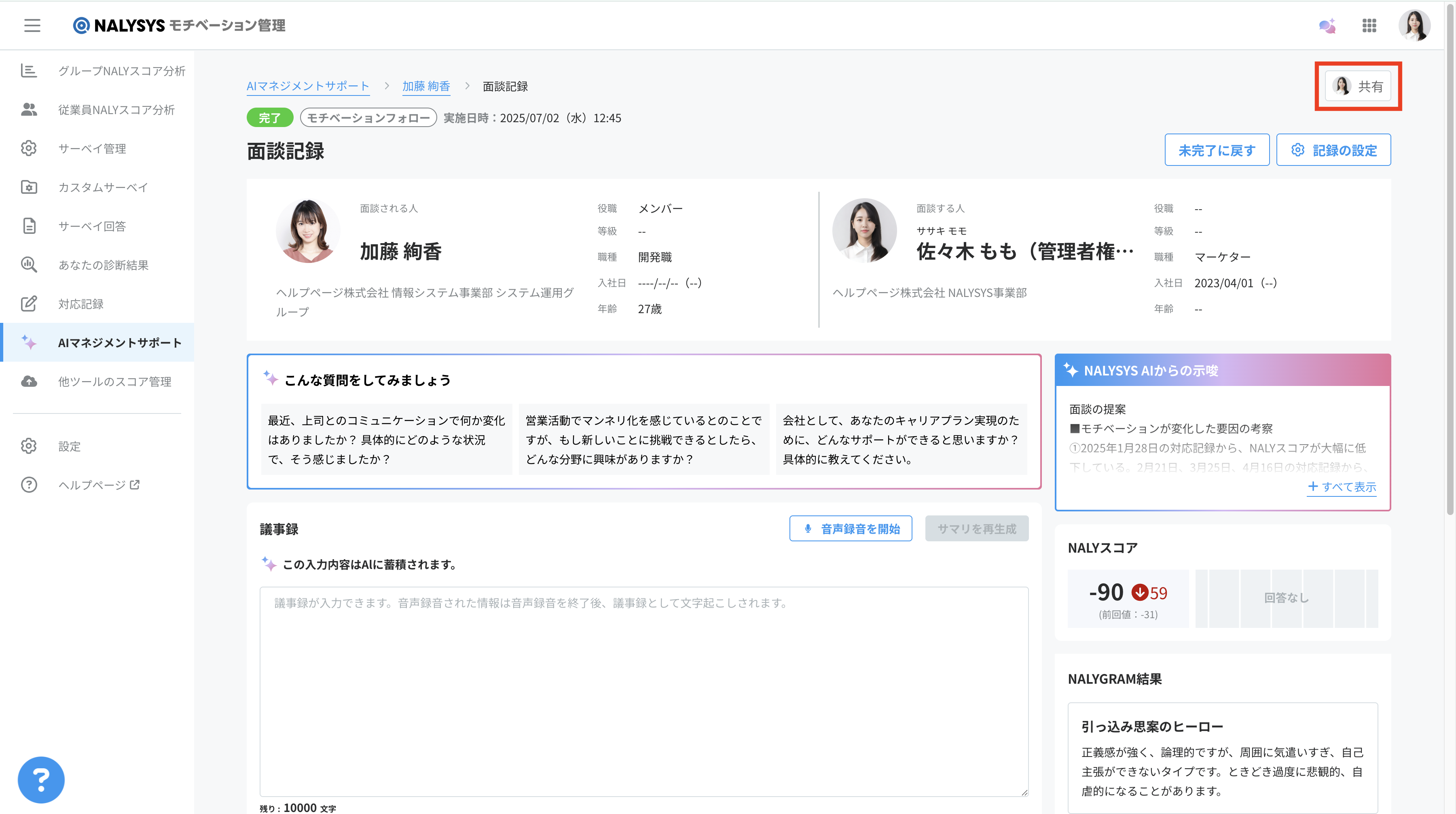Select the question about 上司とのコミュニケーション
The width and height of the screenshot is (1456, 814).
(x=386, y=439)
